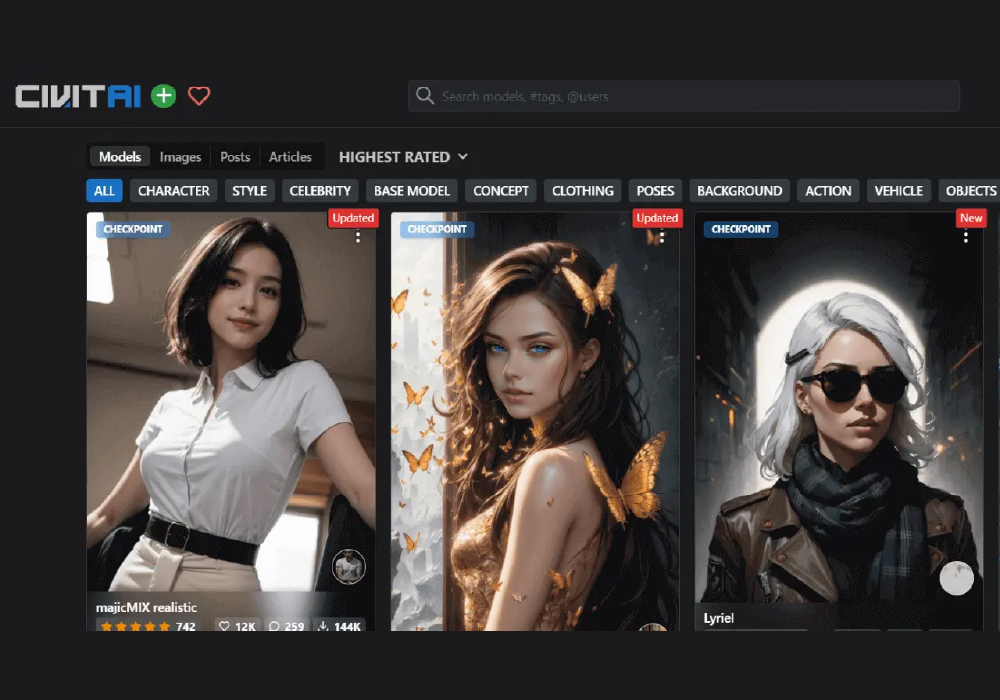Switch to the Images tab
Viewport: 1000px width, 700px height.
pos(180,157)
